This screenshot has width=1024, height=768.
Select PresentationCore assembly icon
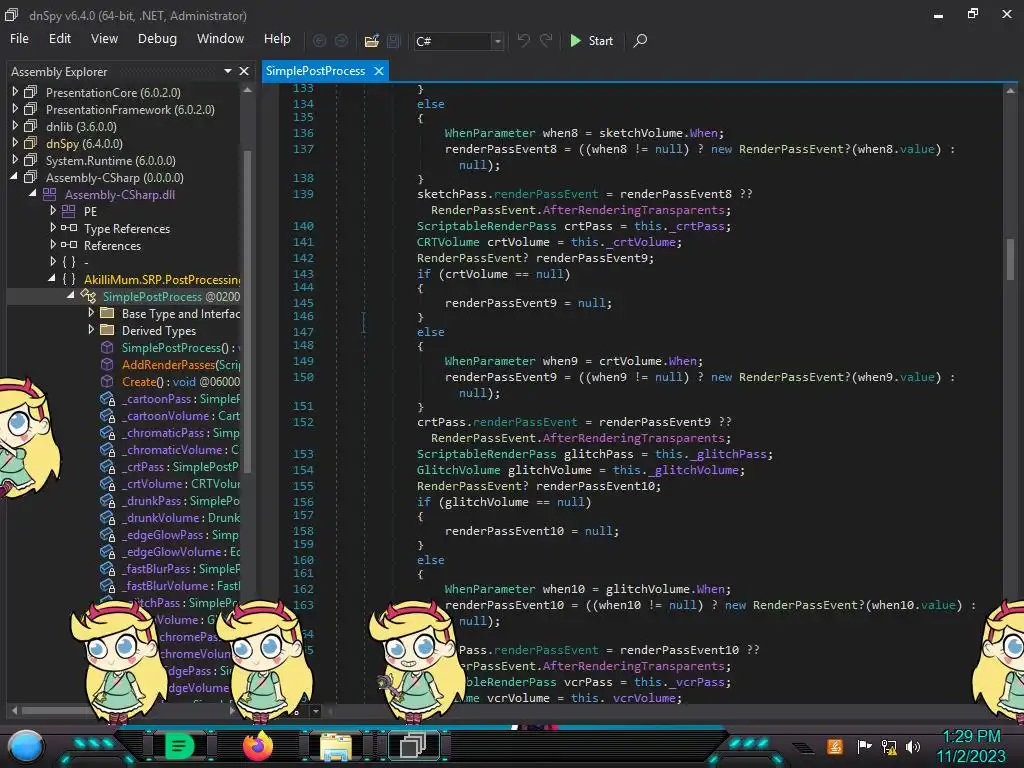pos(30,92)
